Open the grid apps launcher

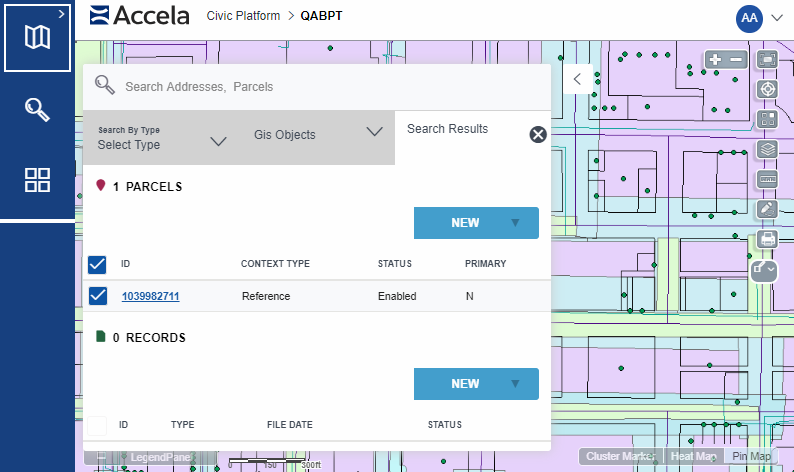pyautogui.click(x=37, y=180)
